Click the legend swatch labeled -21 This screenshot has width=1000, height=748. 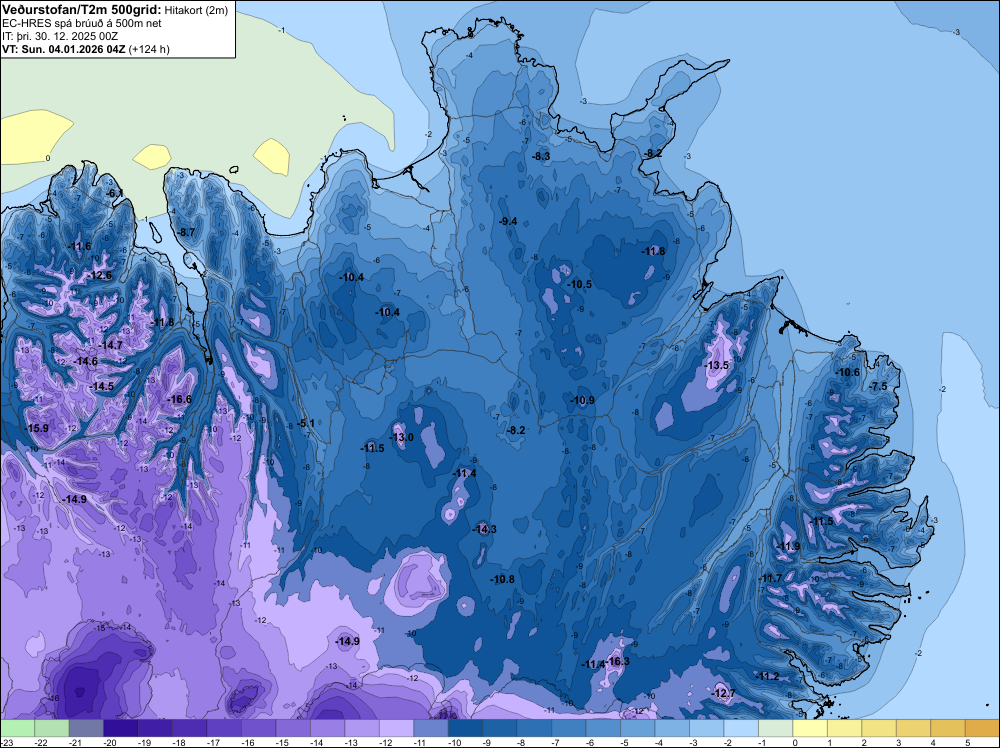[85, 728]
